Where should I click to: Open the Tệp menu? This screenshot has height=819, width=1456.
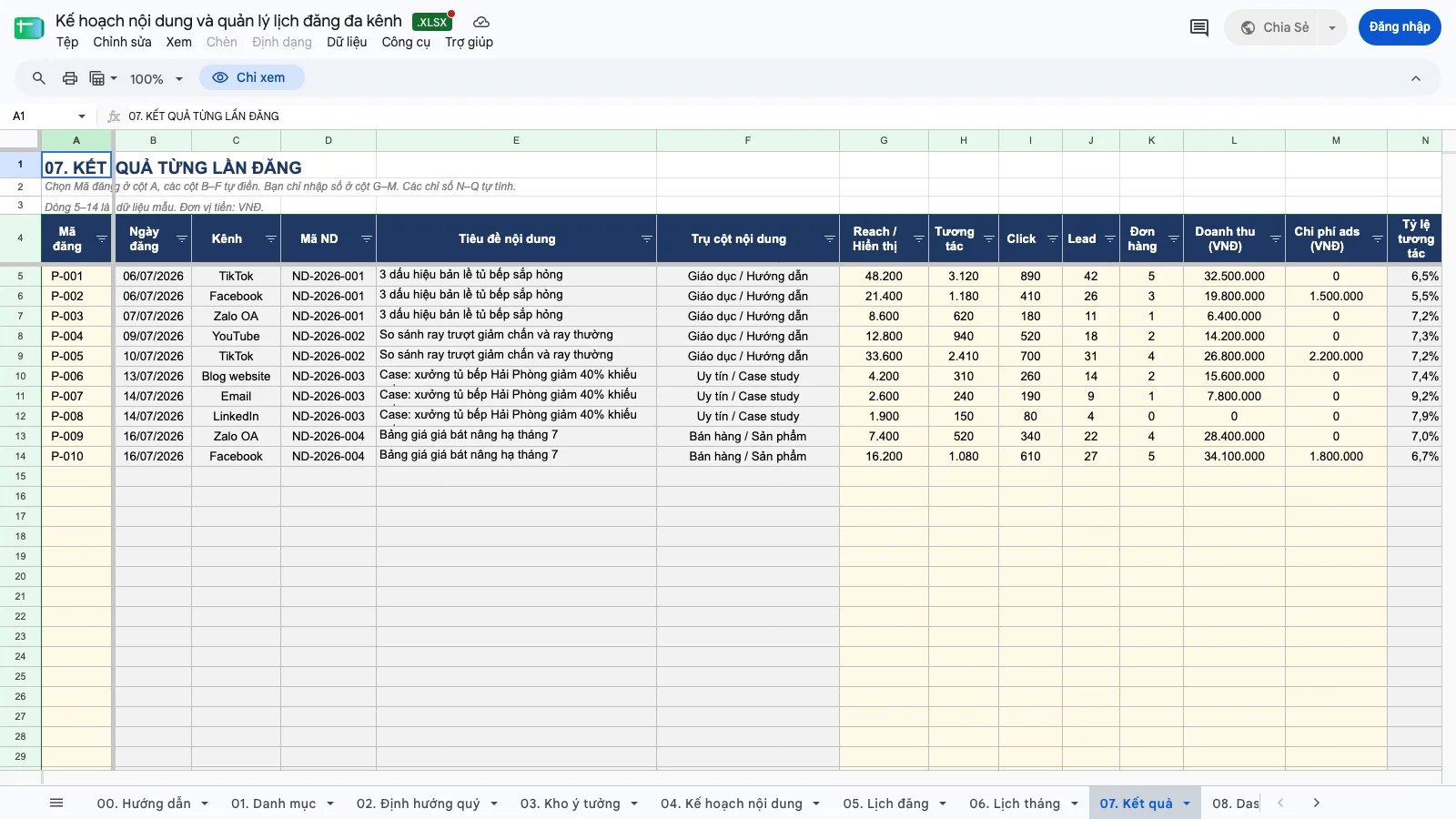point(67,42)
